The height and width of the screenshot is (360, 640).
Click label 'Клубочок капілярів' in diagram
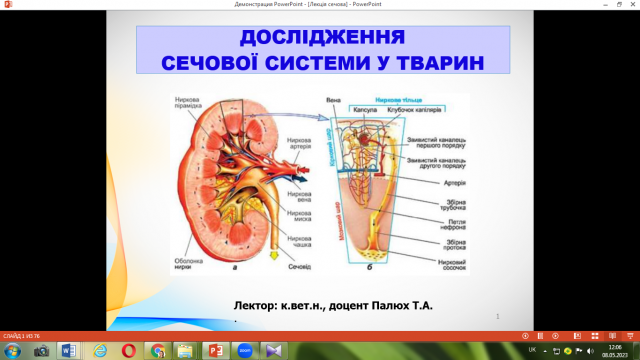[414, 110]
